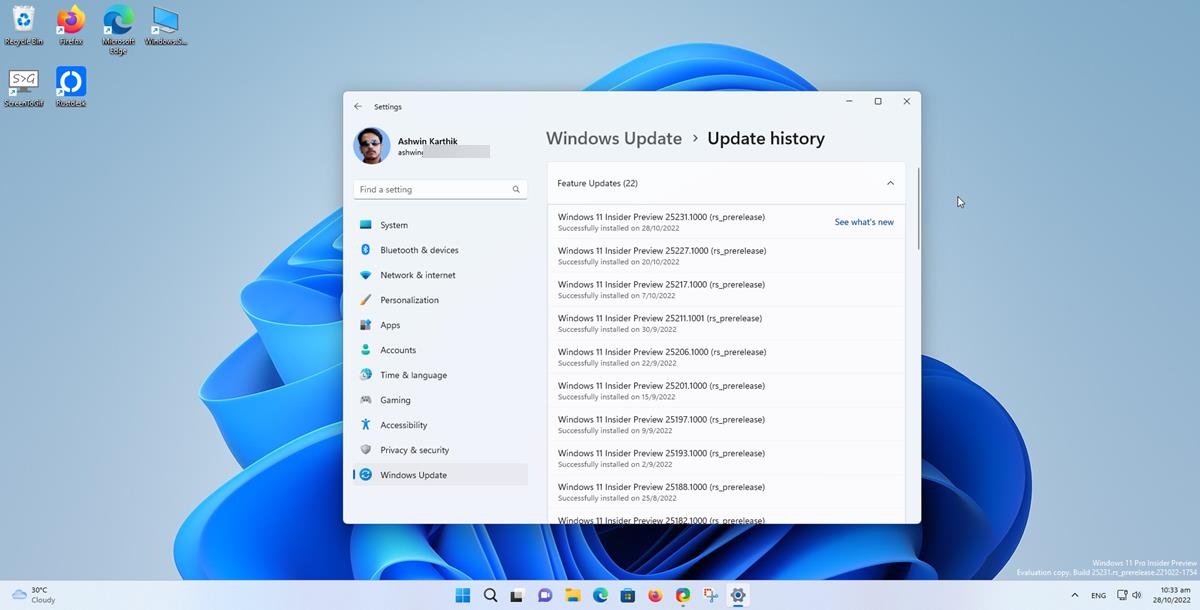The width and height of the screenshot is (1200, 610).
Task: Select the Firefox desktop shortcut
Action: pos(70,25)
